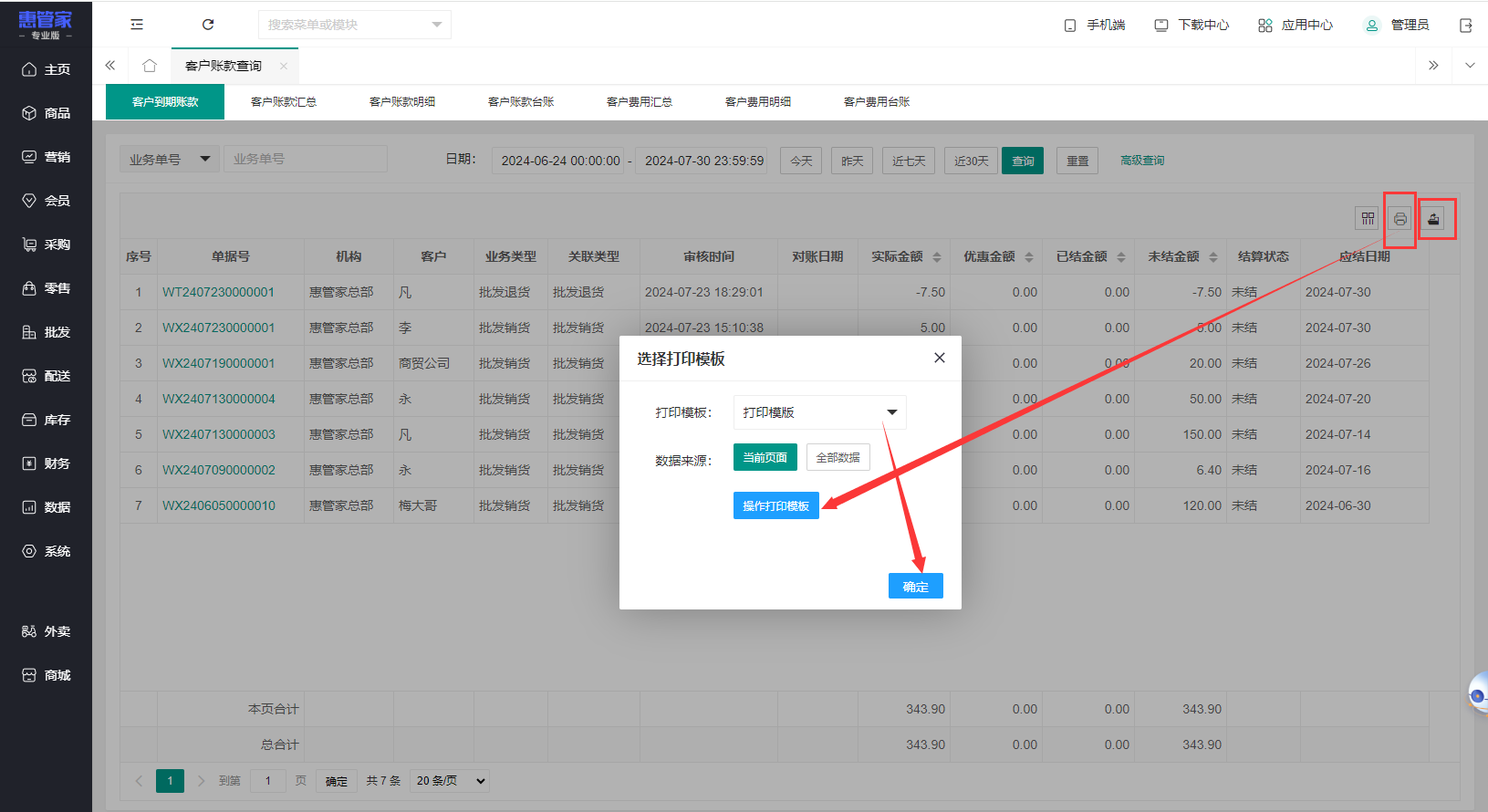Collapse the sidebar with the hamburger icon
This screenshot has height=812, width=1488.
(137, 25)
